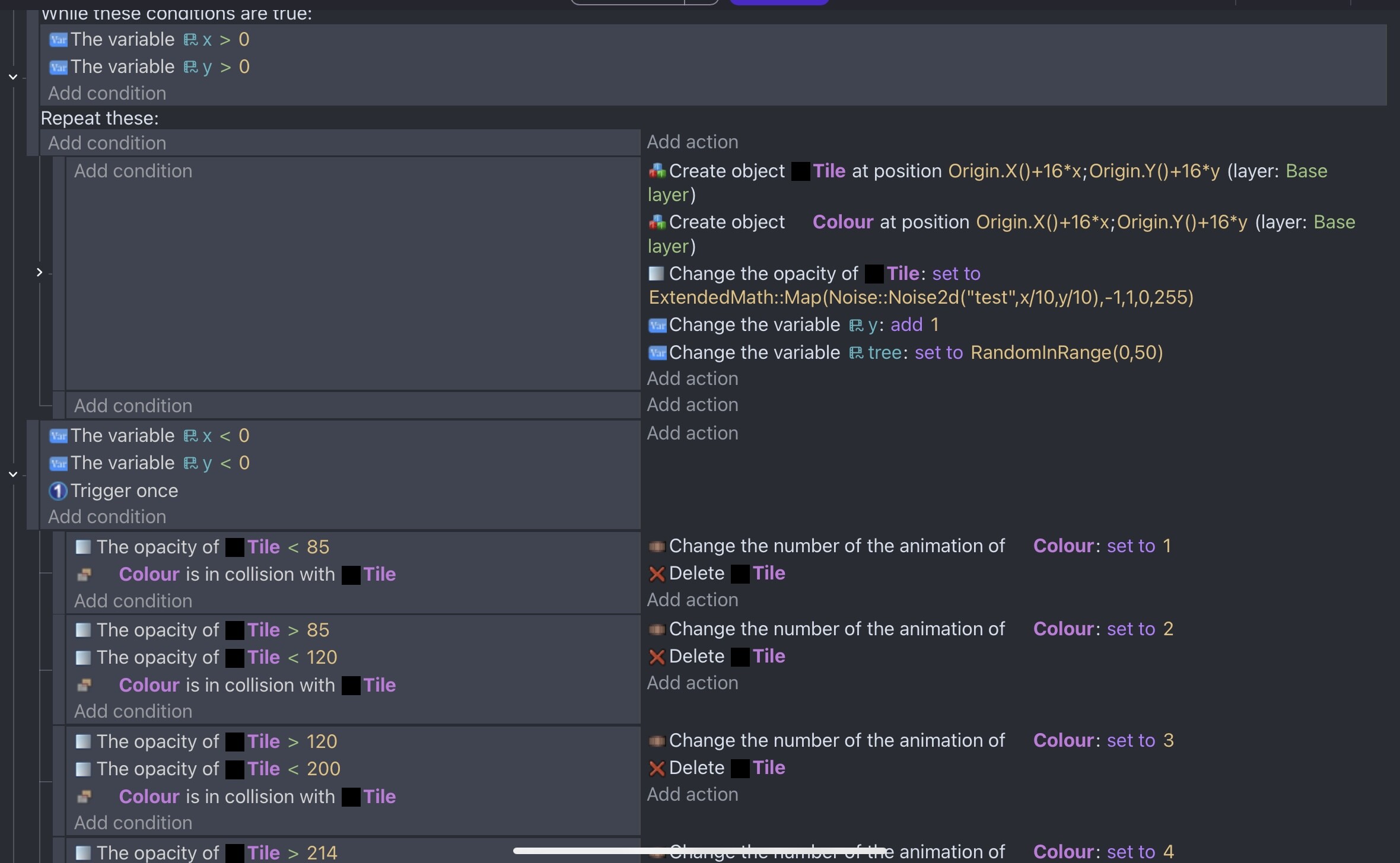Click opacity icon of 'Tile < 200' condition
1400x863 pixels.
tap(83, 769)
